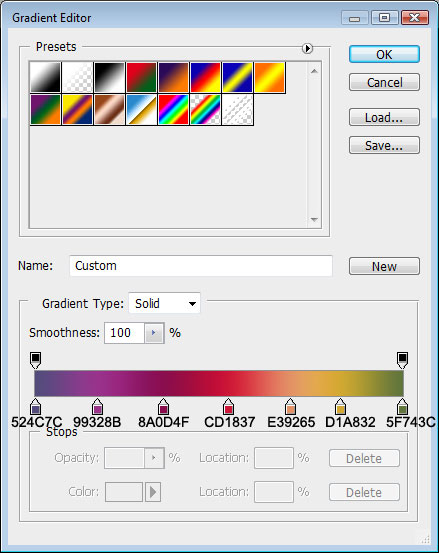Select the yellow, violet, orange, blue preset
The width and height of the screenshot is (439, 553).
[77, 109]
